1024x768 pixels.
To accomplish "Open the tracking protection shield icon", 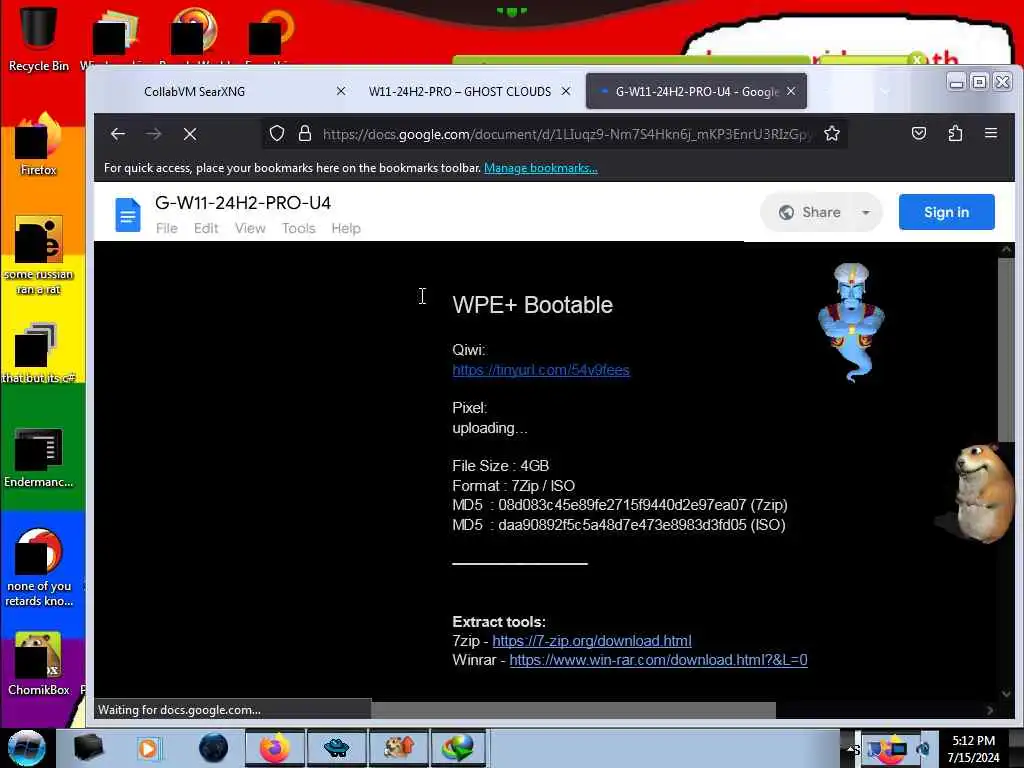I will [x=277, y=134].
